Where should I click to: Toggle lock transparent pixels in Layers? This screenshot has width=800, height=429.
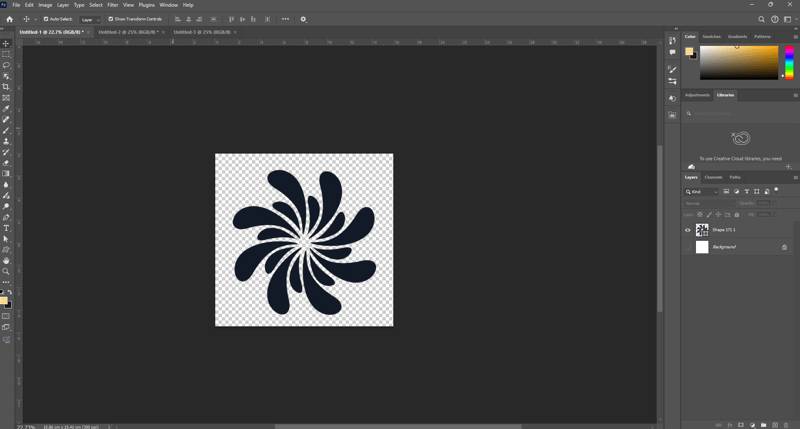click(x=700, y=215)
